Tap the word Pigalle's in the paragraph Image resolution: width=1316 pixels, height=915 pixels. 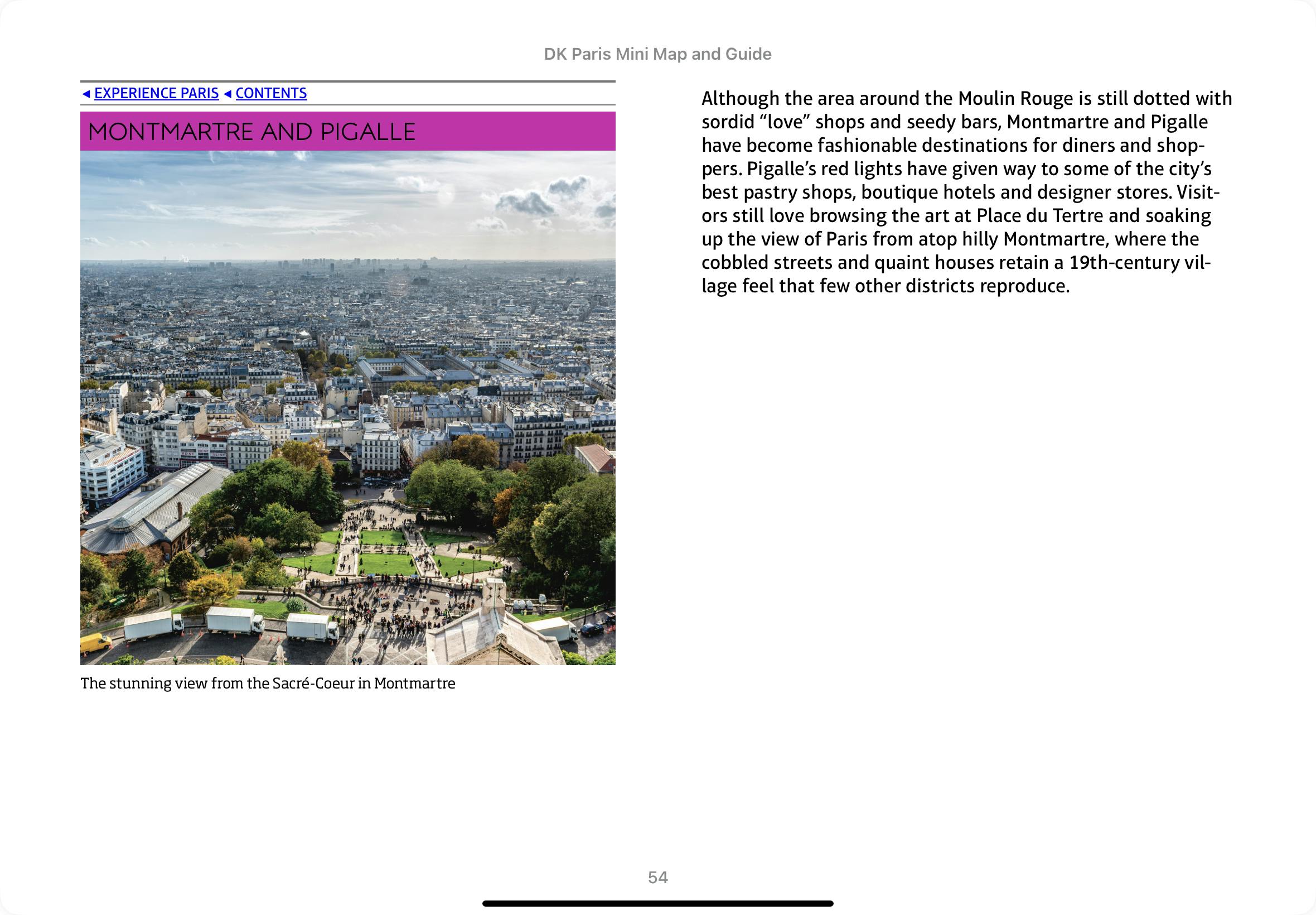coord(781,169)
